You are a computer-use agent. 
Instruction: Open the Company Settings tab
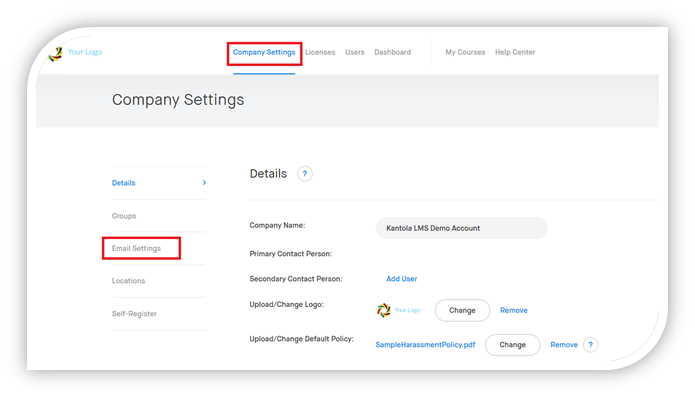pyautogui.click(x=264, y=52)
